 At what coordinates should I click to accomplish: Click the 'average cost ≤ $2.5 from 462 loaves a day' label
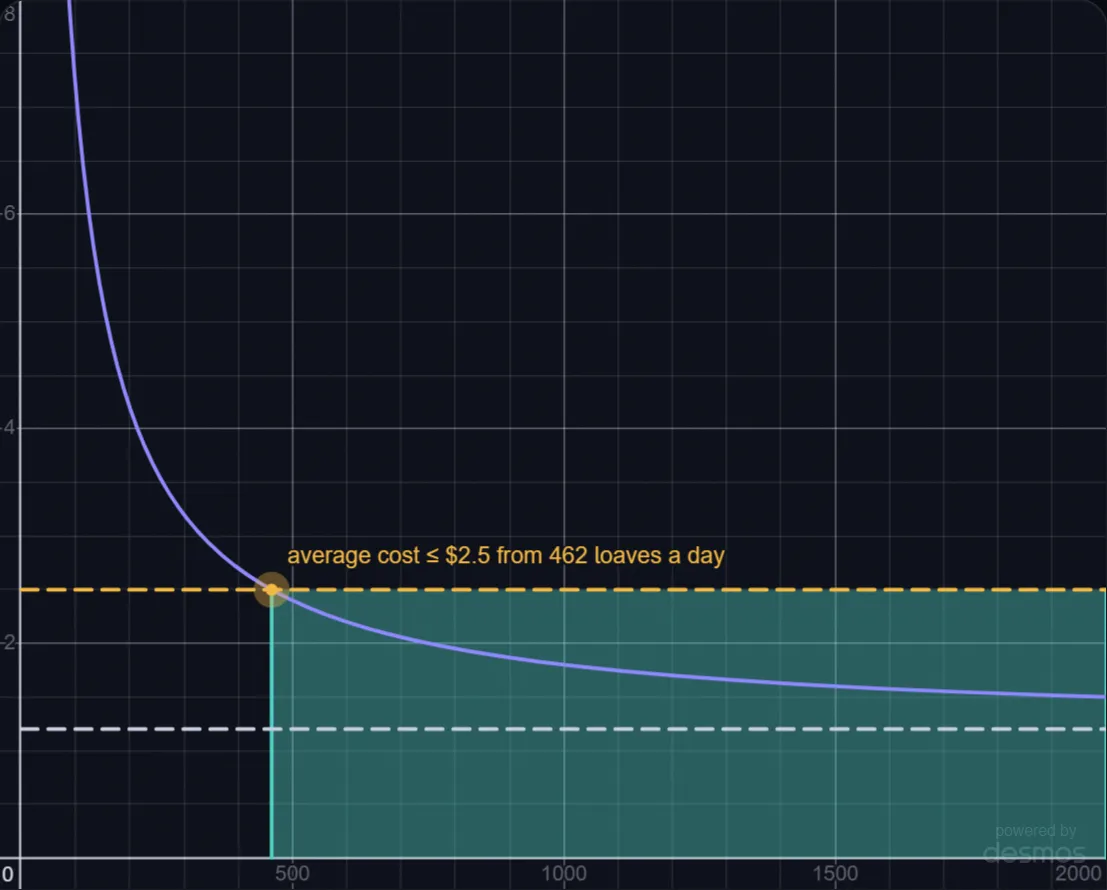pos(505,555)
